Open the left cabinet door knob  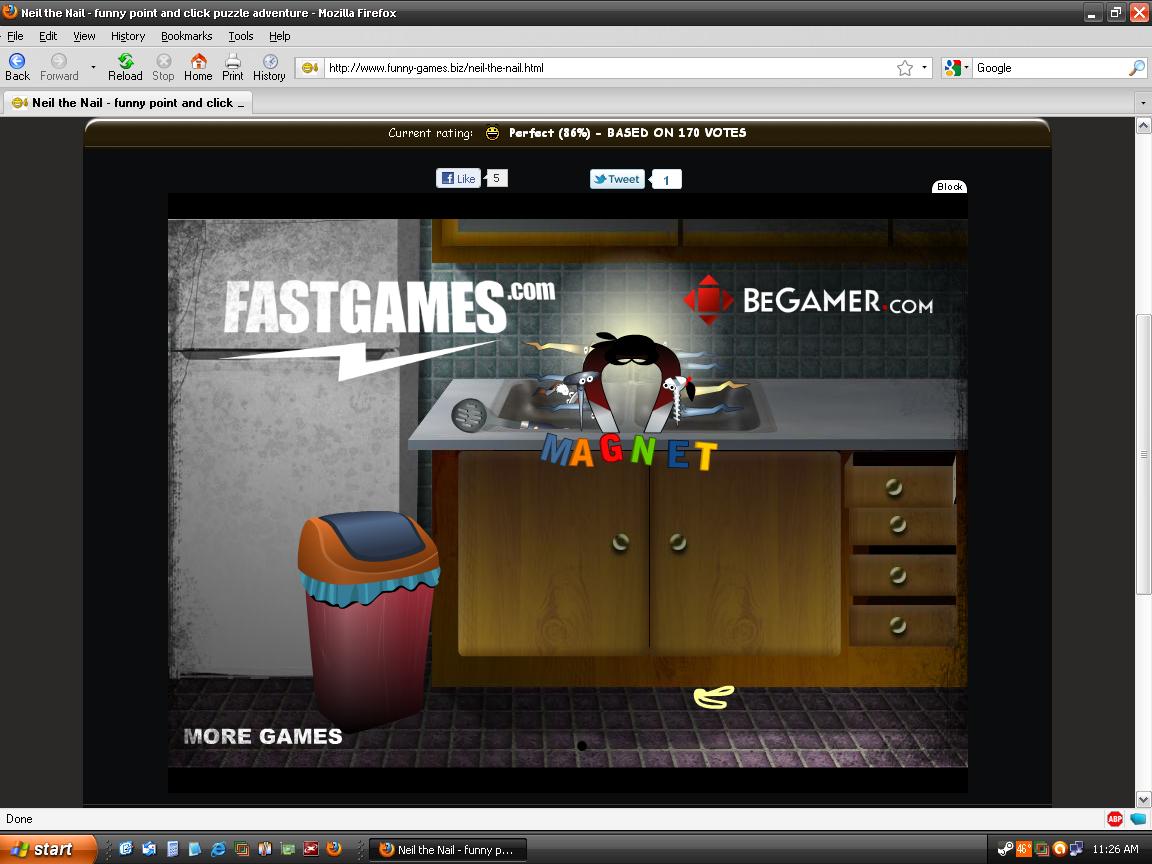[620, 543]
